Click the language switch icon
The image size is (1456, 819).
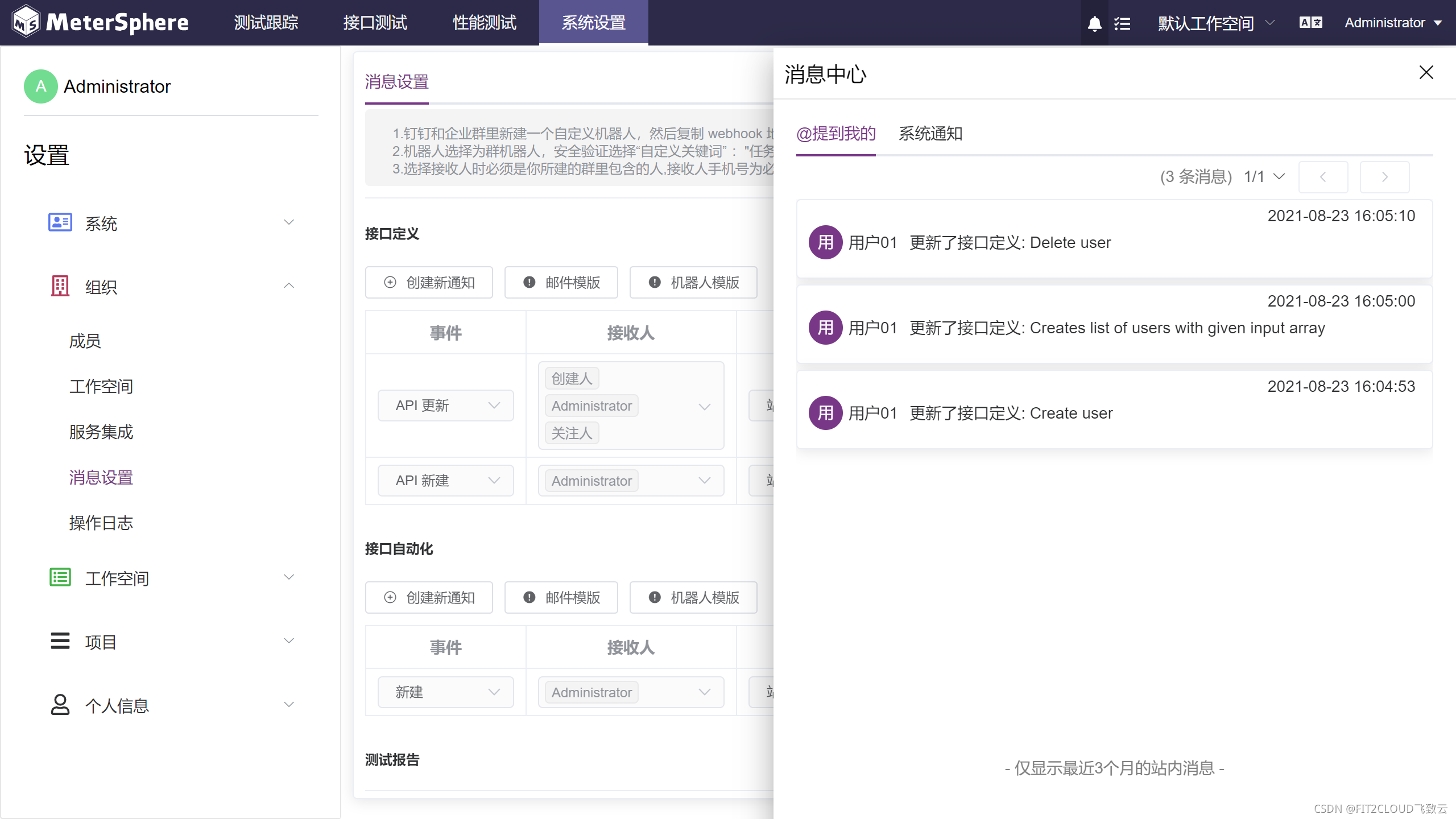point(1310,23)
